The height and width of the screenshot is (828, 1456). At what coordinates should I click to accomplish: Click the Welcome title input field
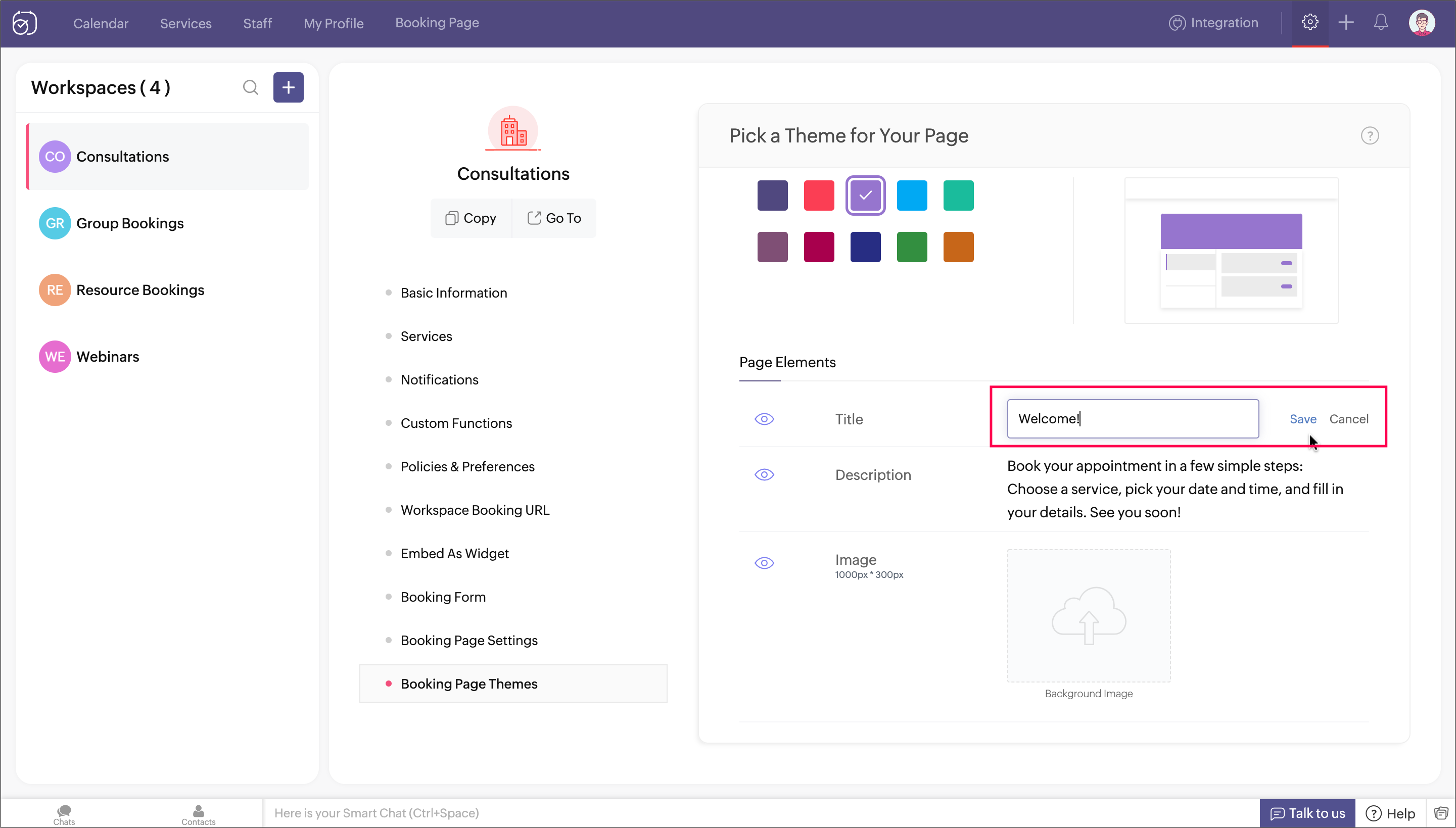tap(1132, 419)
